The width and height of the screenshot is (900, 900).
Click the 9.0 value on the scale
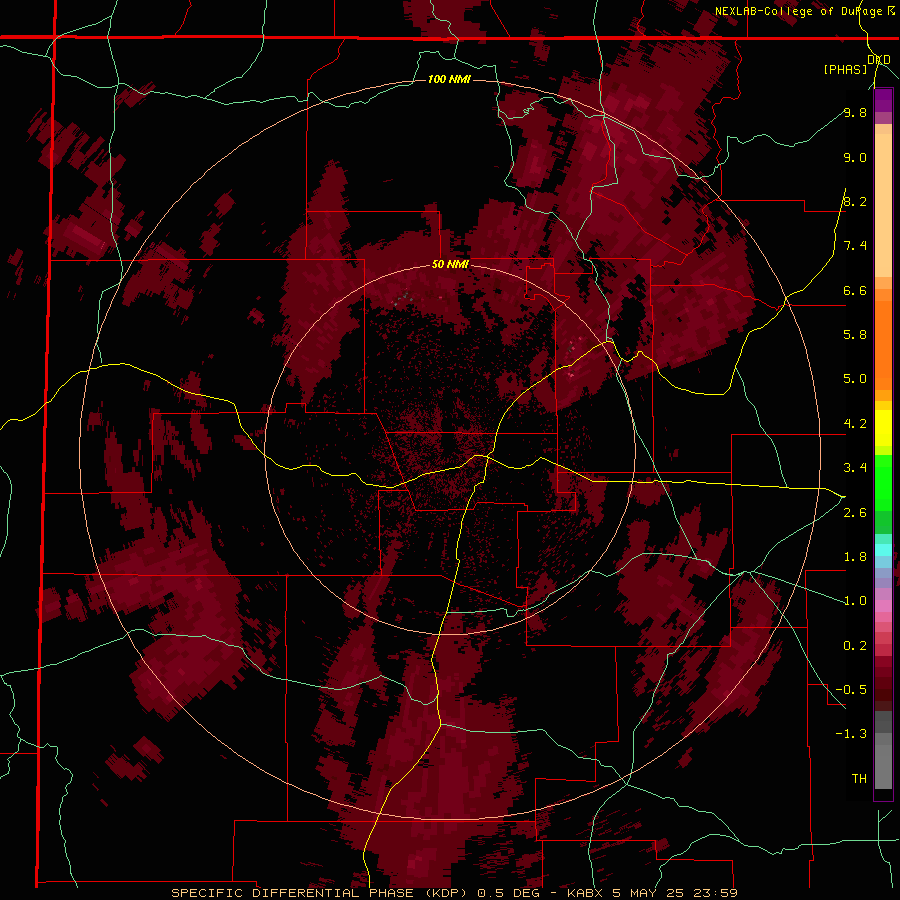[x=855, y=157]
